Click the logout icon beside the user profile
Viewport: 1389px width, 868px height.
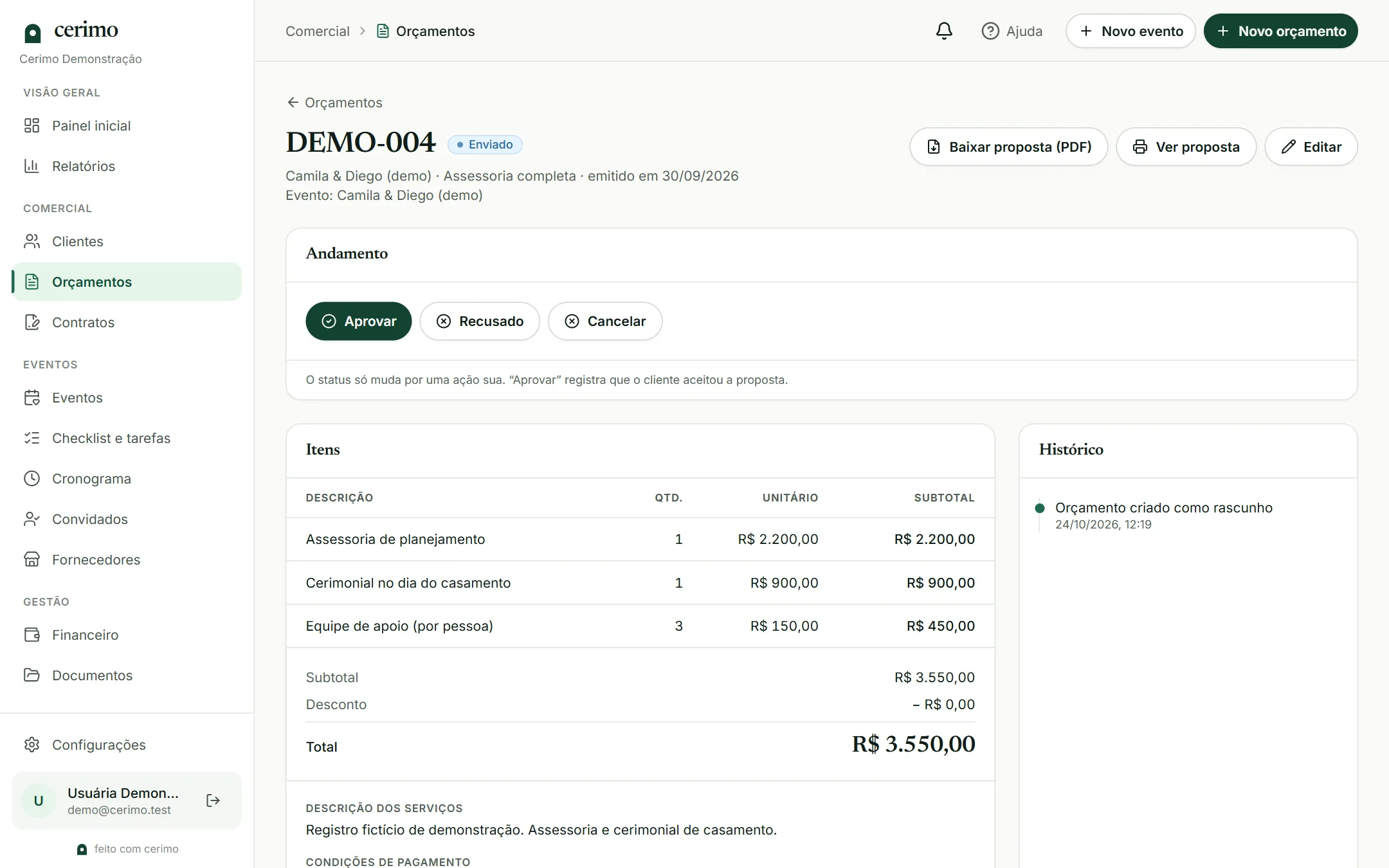(x=213, y=800)
